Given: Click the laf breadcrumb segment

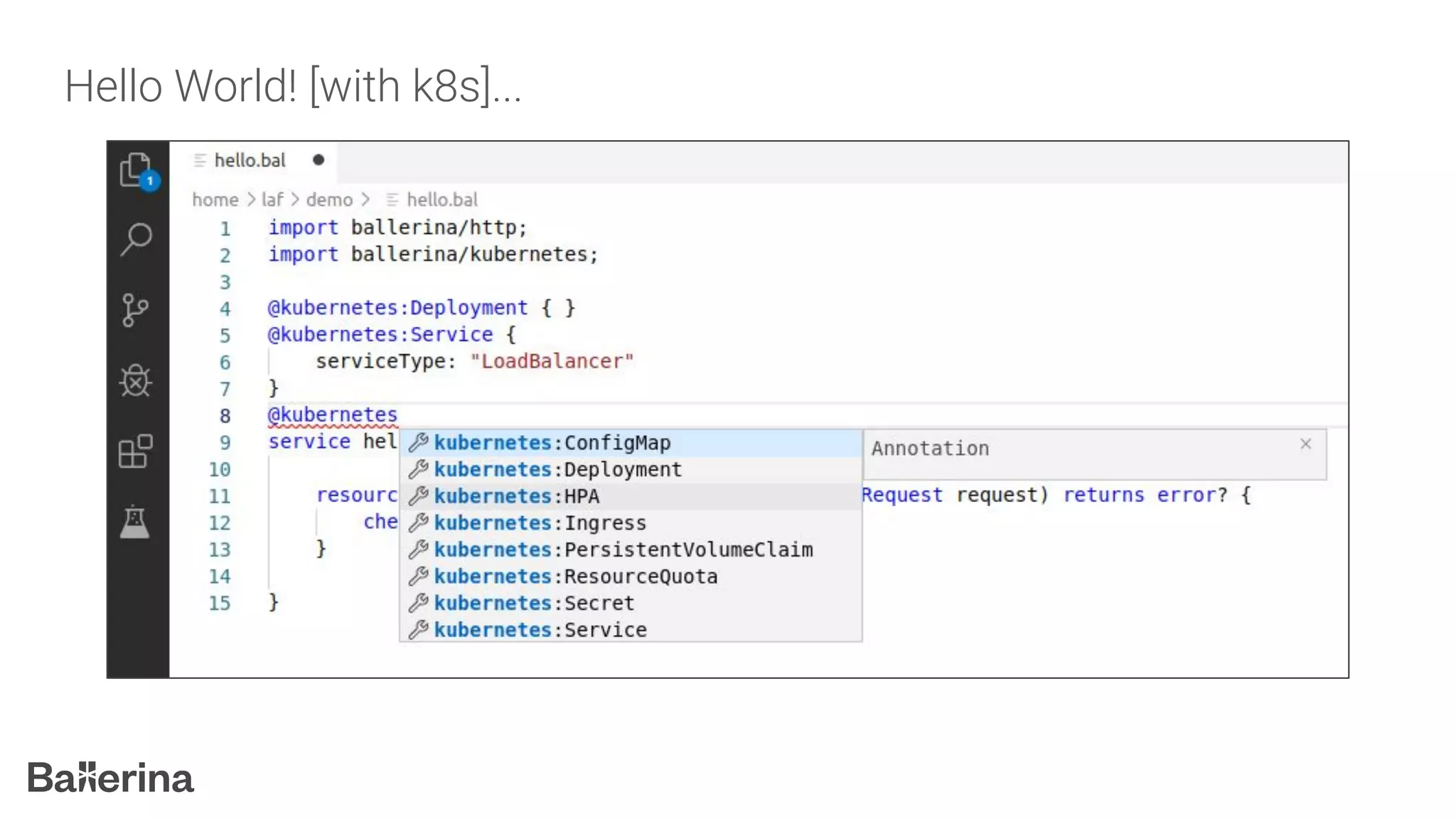Looking at the screenshot, I should point(272,200).
